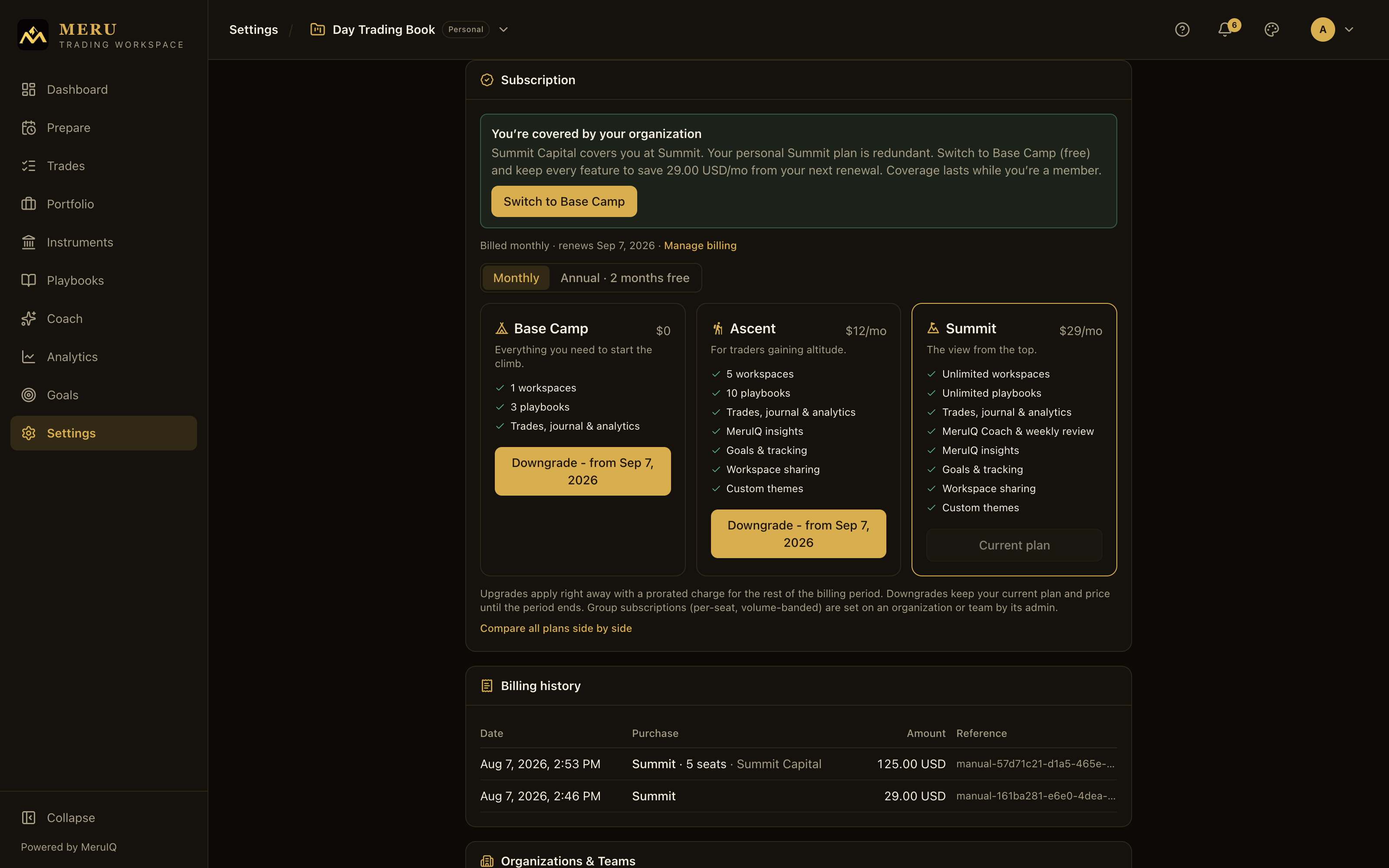
Task: Click the Collapse sidebar panel icon
Action: pos(29,818)
